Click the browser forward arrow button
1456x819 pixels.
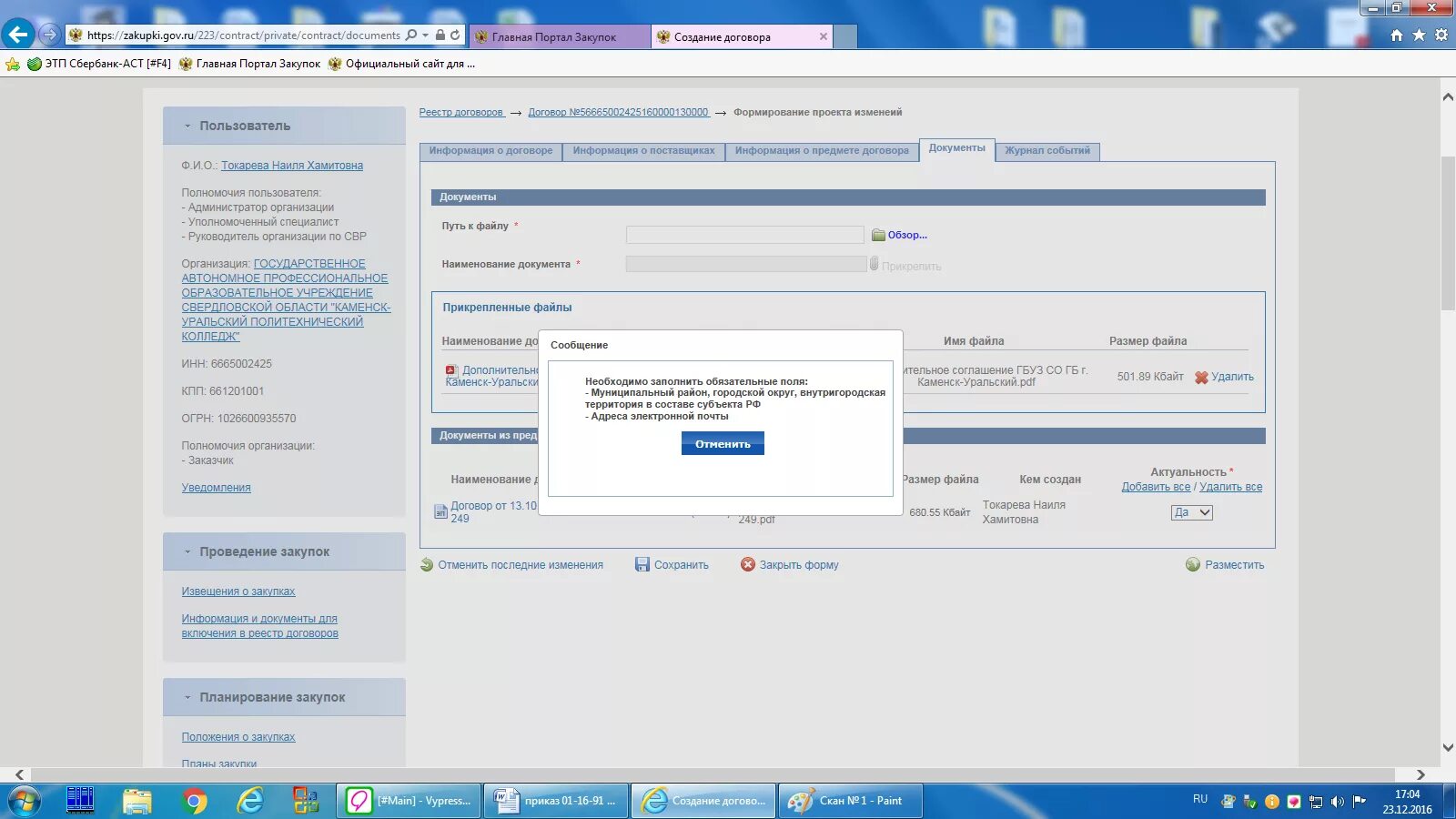[x=50, y=35]
